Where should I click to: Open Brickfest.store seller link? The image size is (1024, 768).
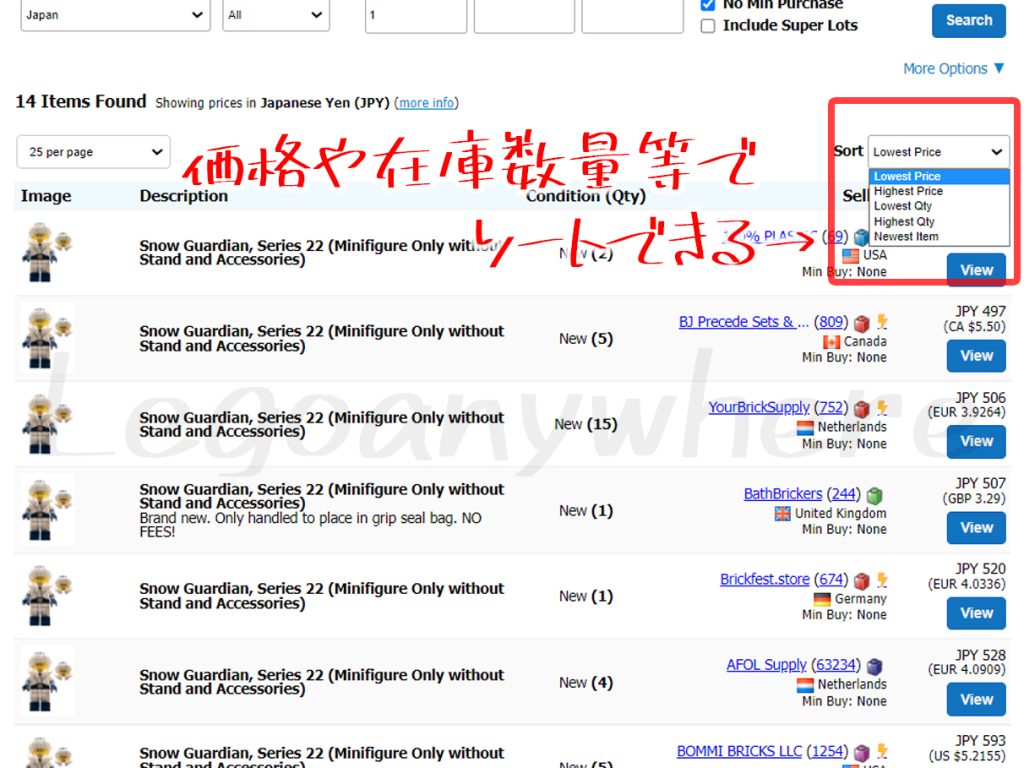point(765,579)
